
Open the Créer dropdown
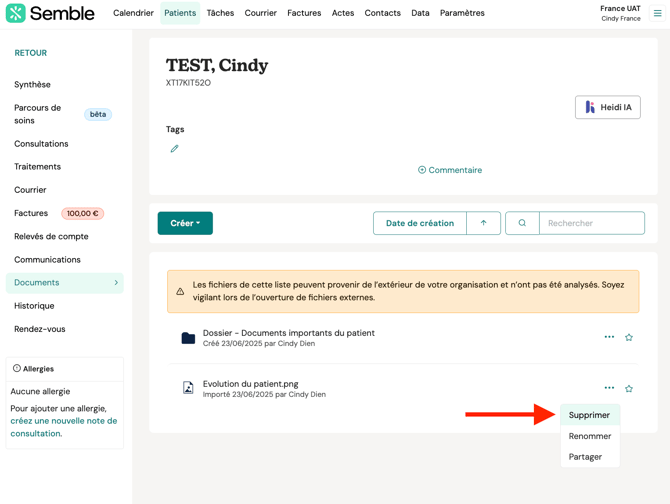pyautogui.click(x=185, y=223)
